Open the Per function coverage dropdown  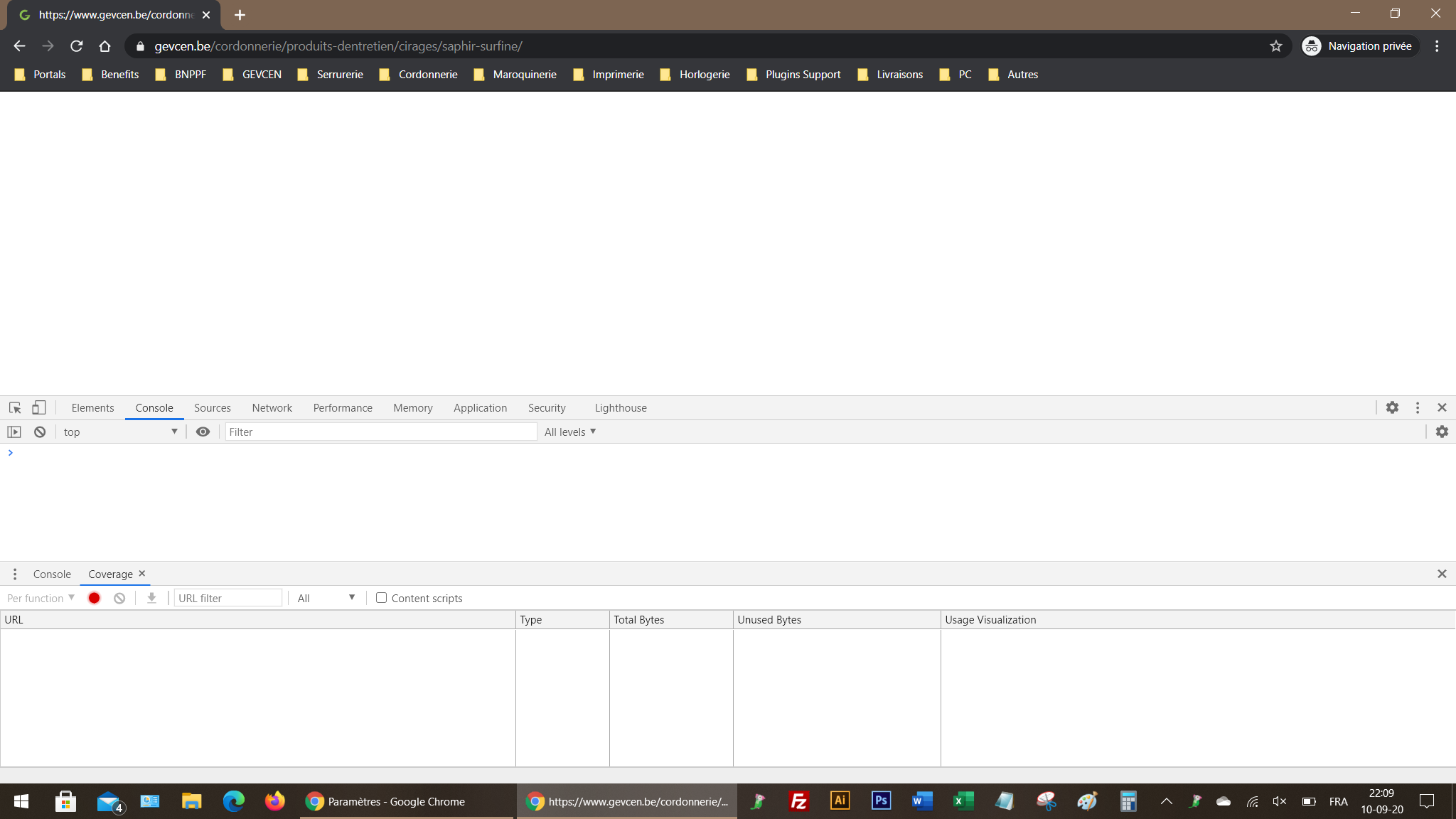[x=41, y=598]
